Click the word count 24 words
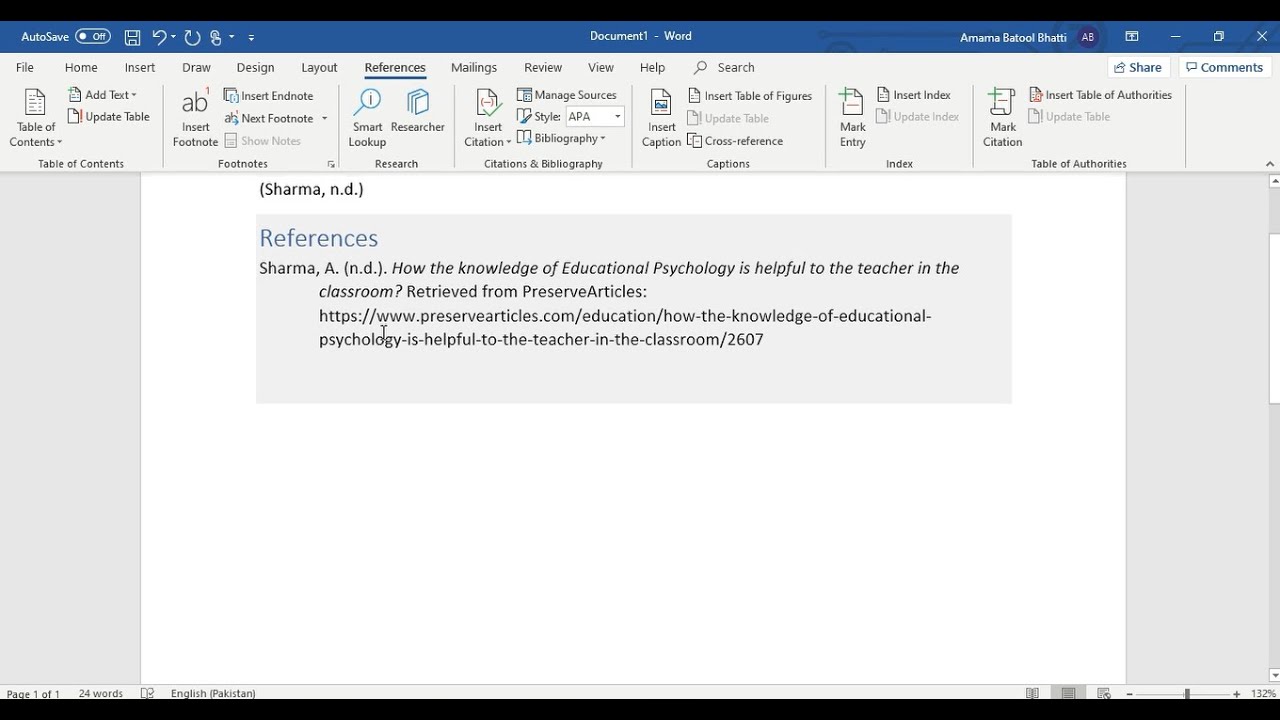 (x=101, y=694)
